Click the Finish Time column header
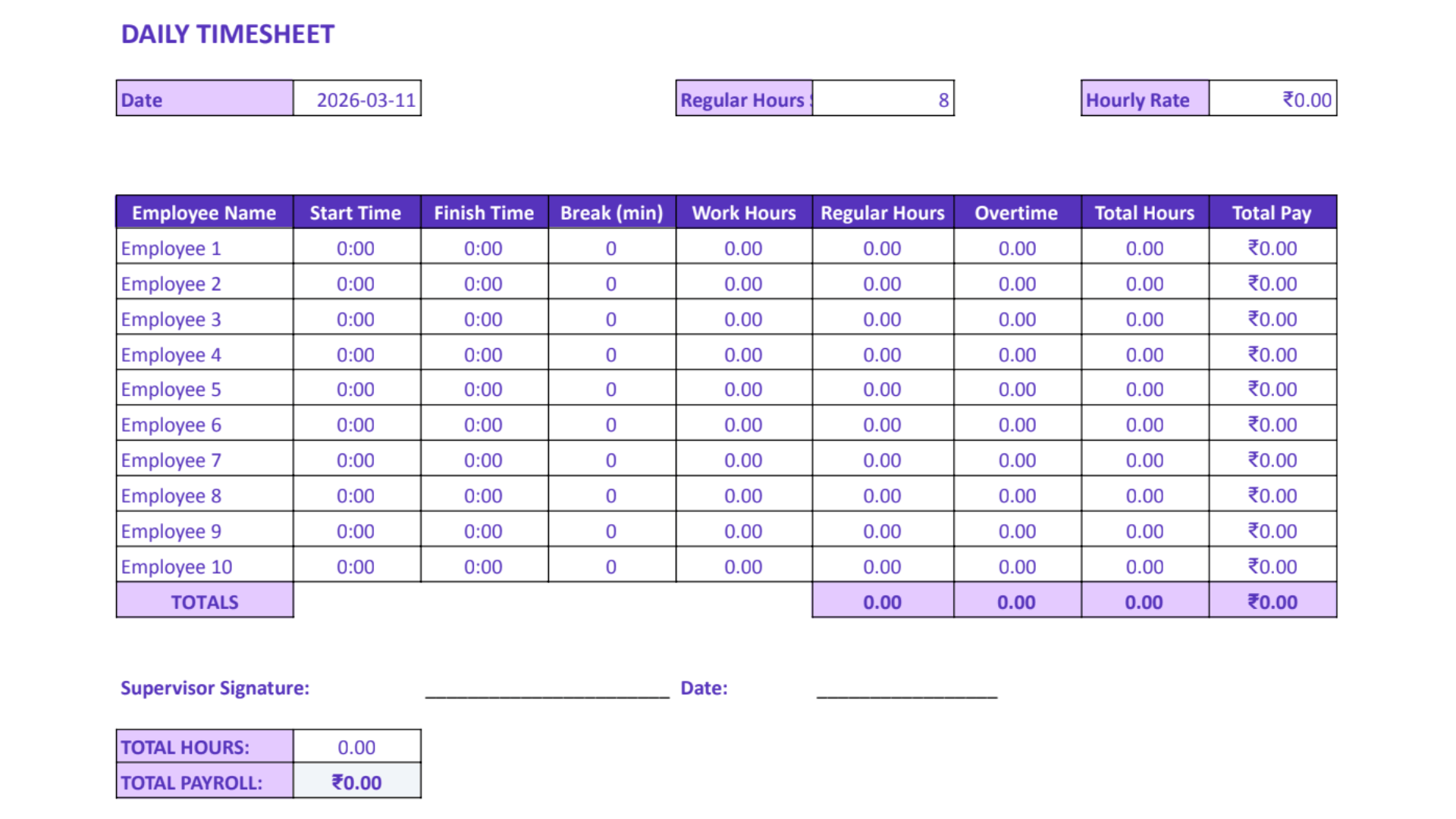Screen dimensions: 1456x819 tap(483, 212)
